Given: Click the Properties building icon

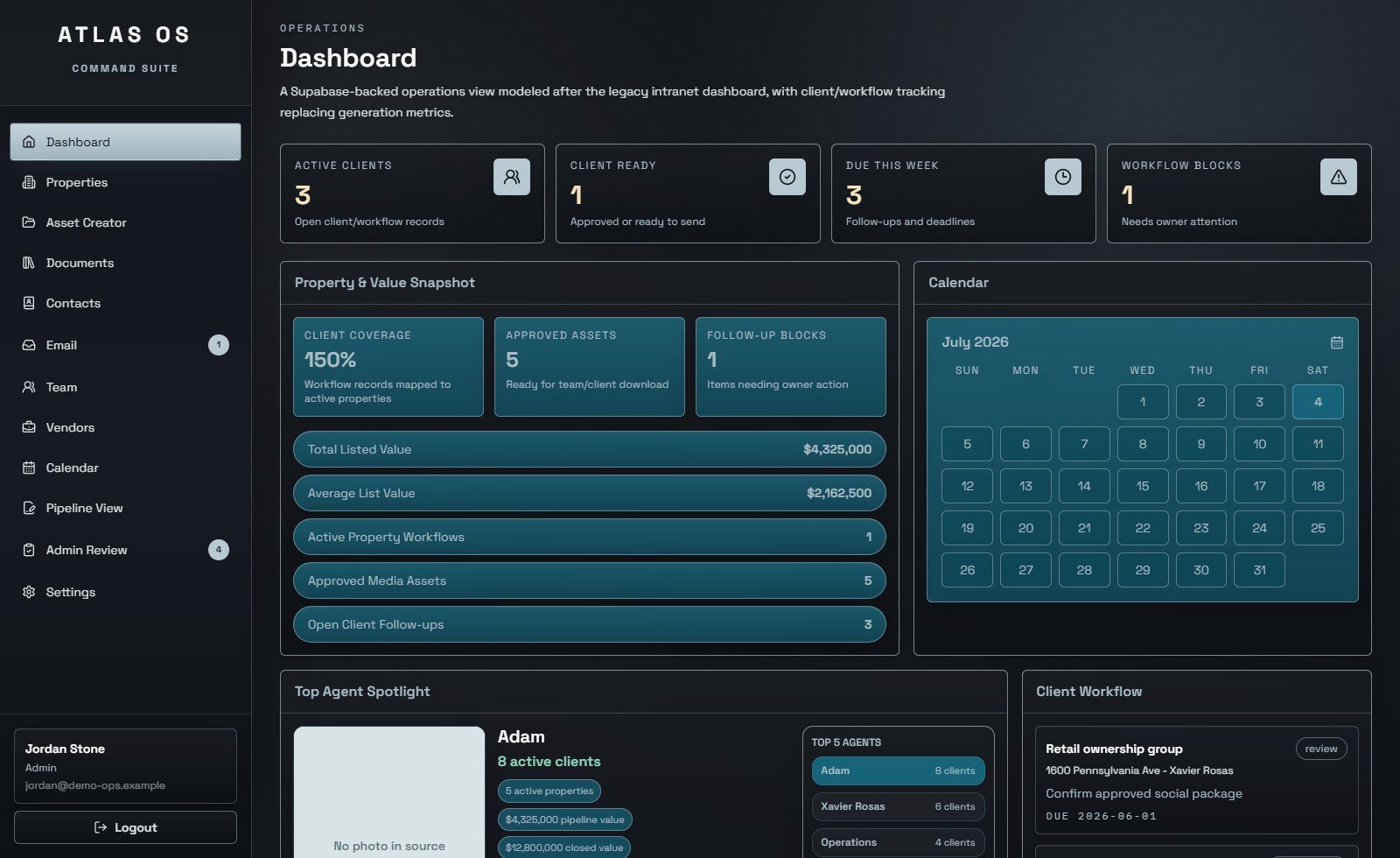Looking at the screenshot, I should [29, 182].
